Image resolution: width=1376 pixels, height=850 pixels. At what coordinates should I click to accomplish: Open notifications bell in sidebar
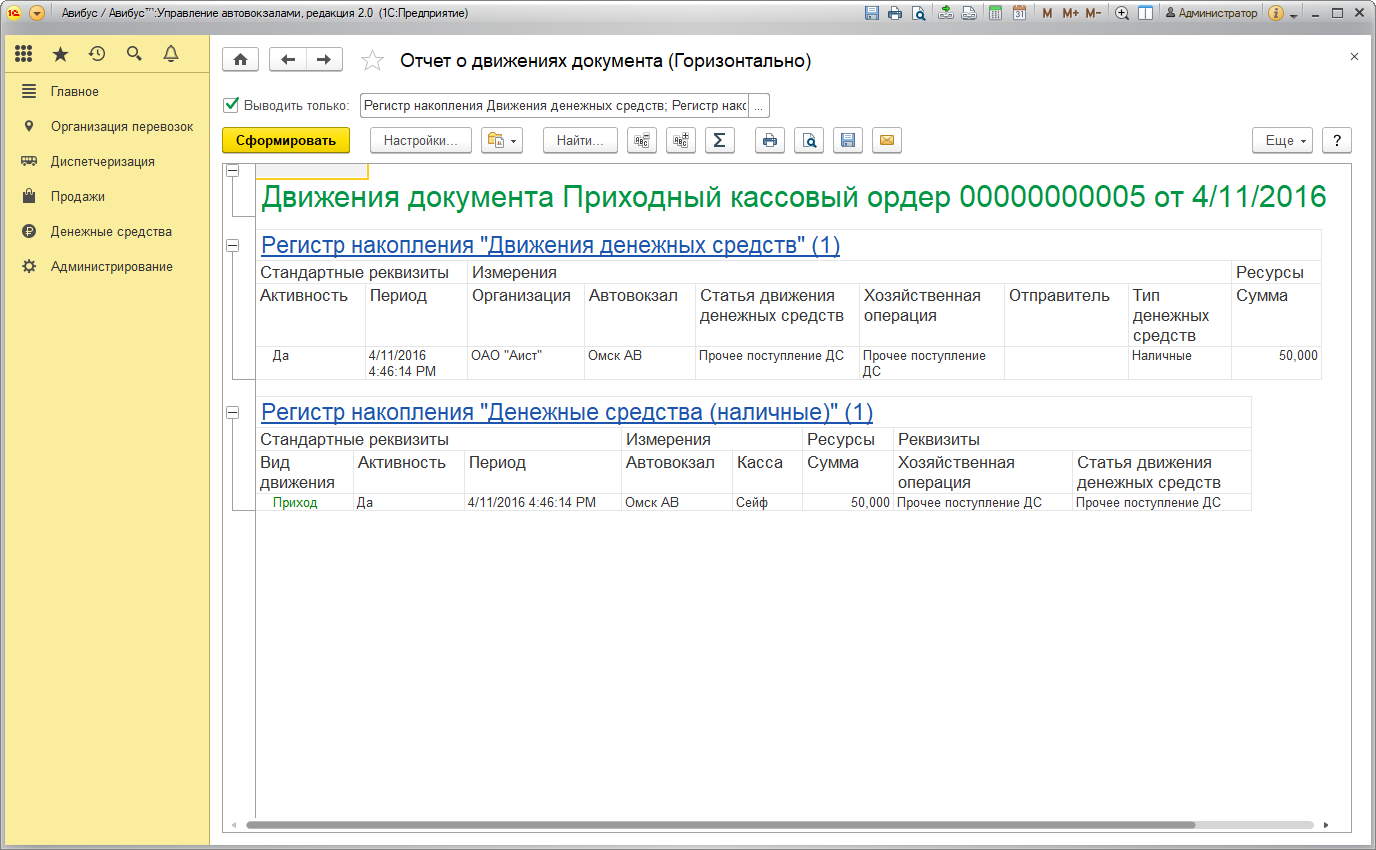point(170,54)
